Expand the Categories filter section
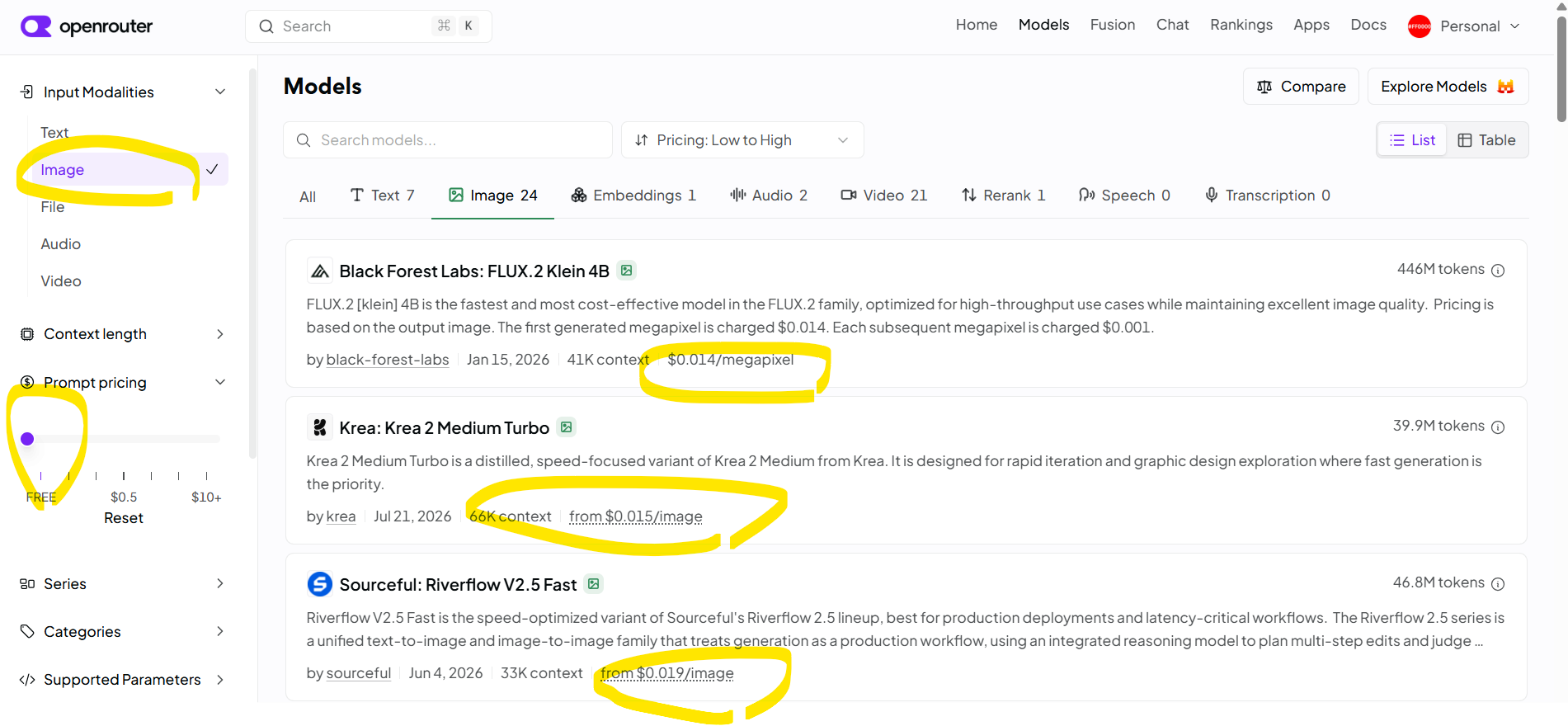 [x=220, y=632]
